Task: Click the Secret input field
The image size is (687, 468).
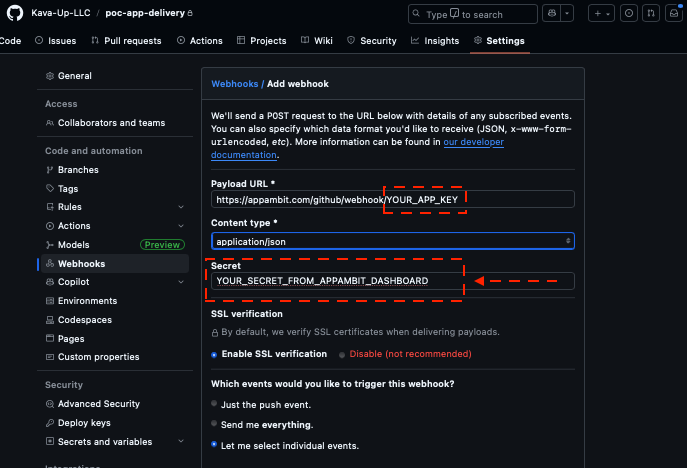Action: 393,281
